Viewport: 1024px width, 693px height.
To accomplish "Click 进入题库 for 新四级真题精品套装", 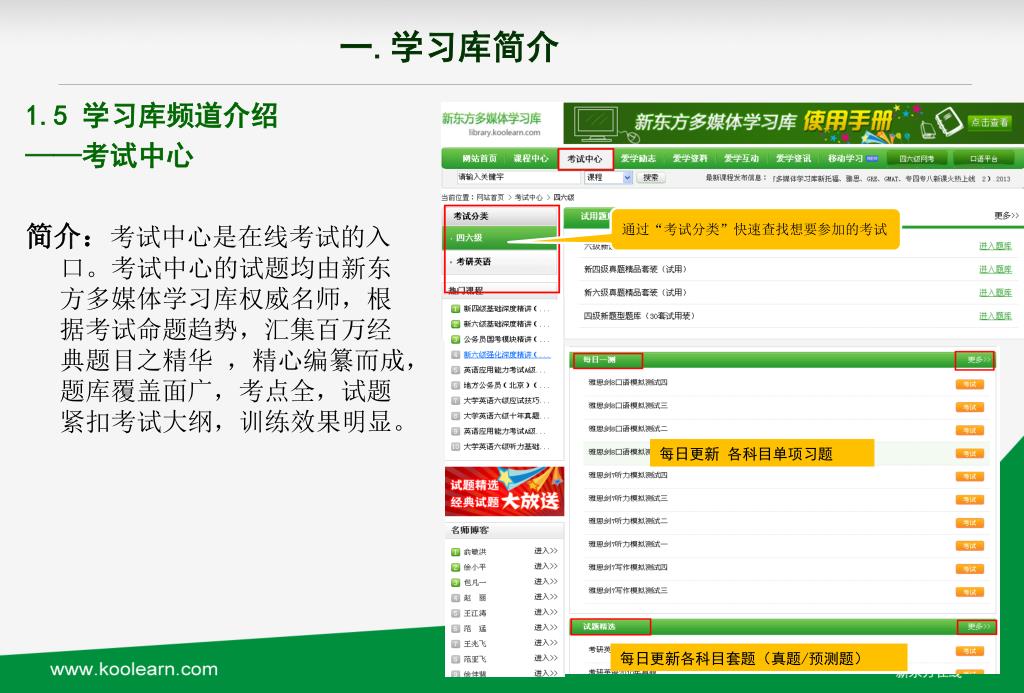I will pyautogui.click(x=995, y=269).
